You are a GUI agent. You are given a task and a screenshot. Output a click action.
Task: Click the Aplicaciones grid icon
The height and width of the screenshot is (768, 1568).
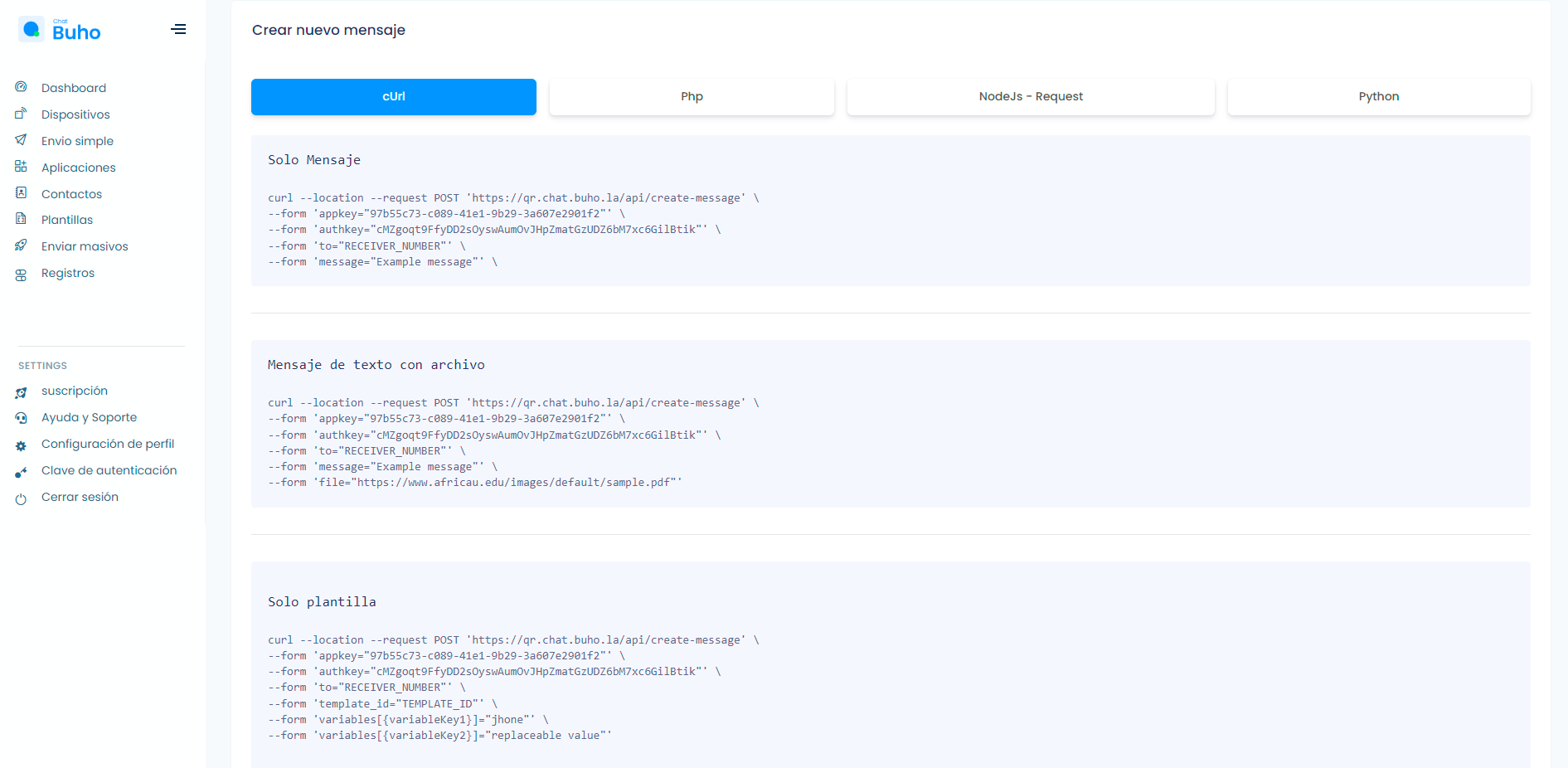pos(22,167)
